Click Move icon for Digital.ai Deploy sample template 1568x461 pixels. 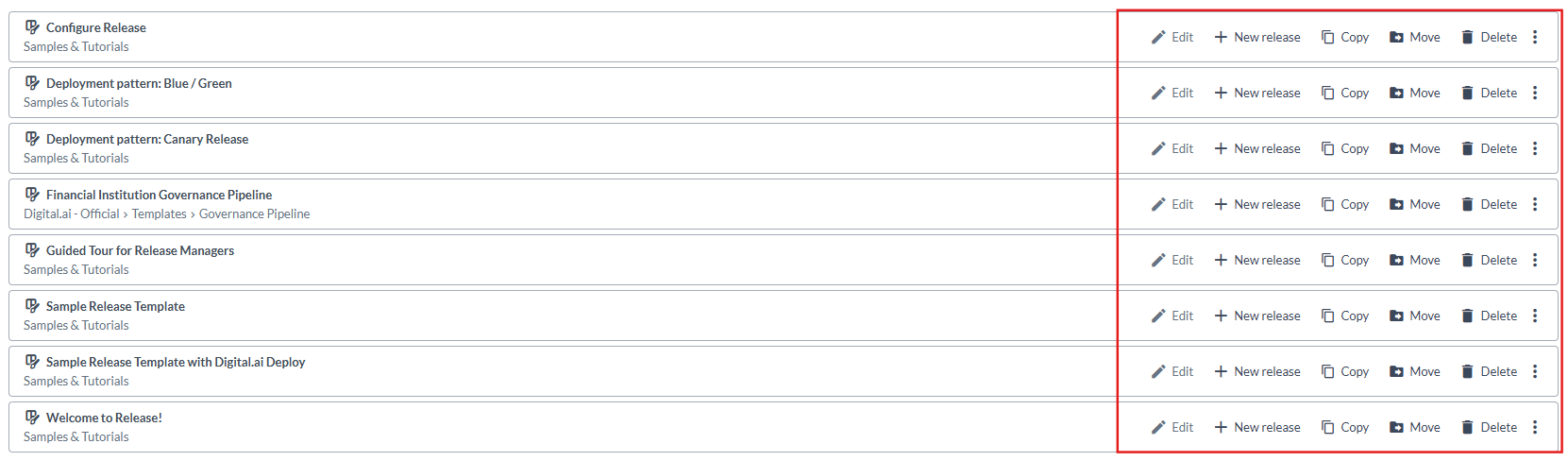tap(1396, 372)
